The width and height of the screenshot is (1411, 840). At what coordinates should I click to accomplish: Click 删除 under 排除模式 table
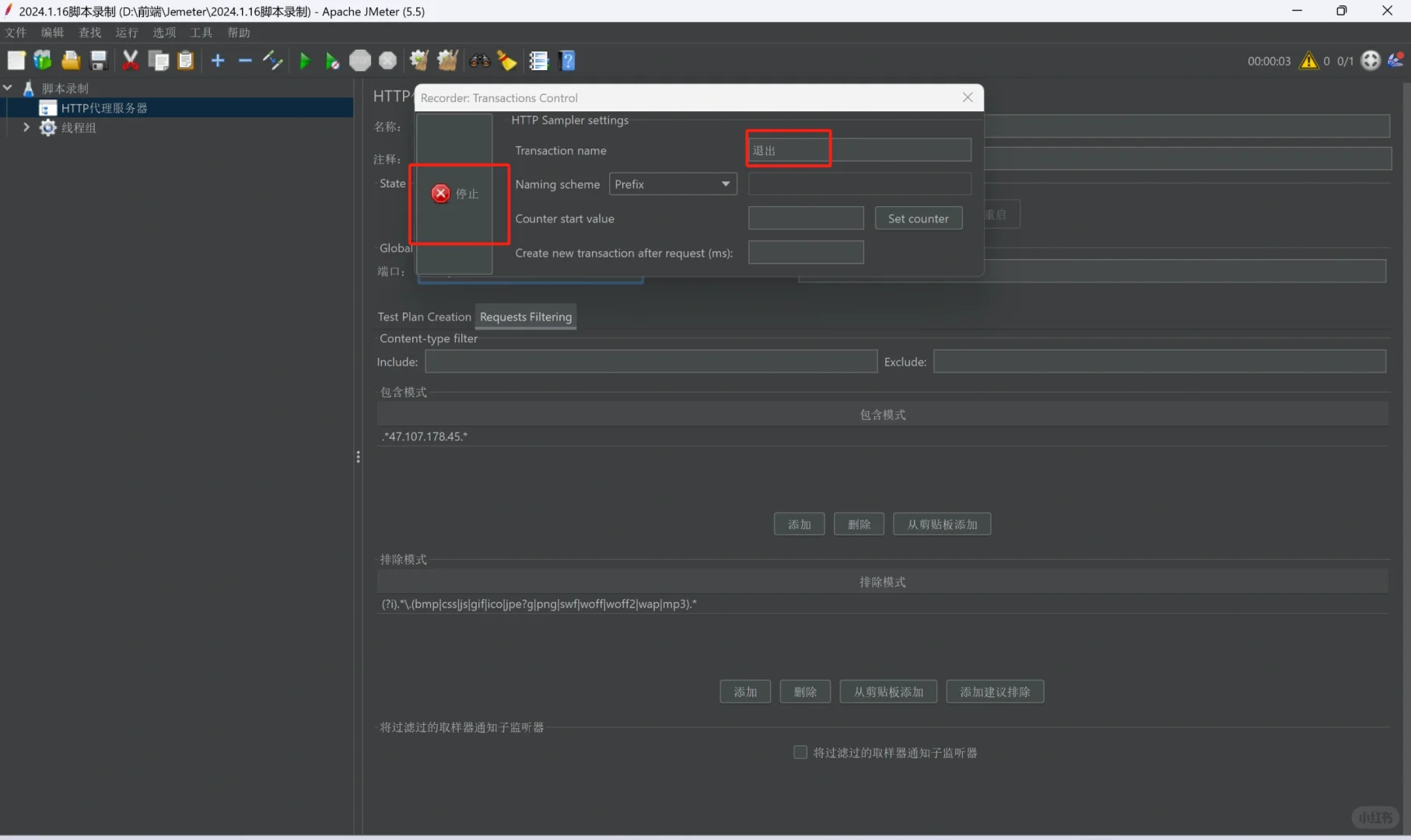805,691
